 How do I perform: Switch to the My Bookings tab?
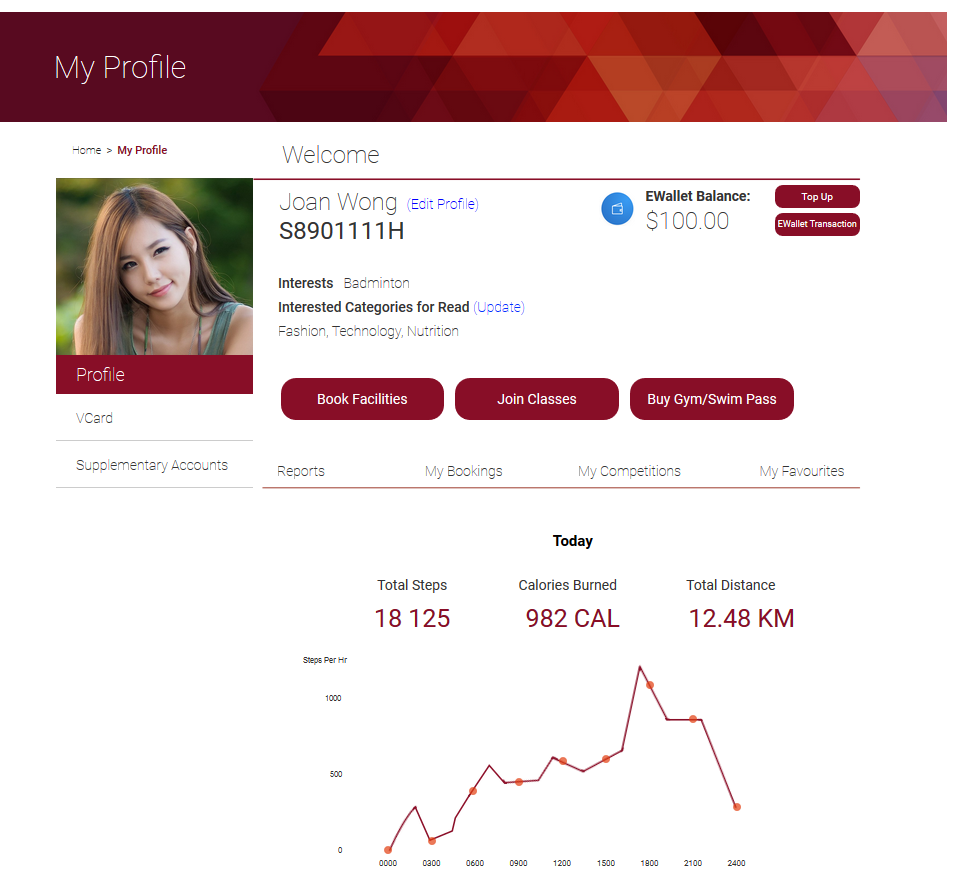click(x=464, y=471)
